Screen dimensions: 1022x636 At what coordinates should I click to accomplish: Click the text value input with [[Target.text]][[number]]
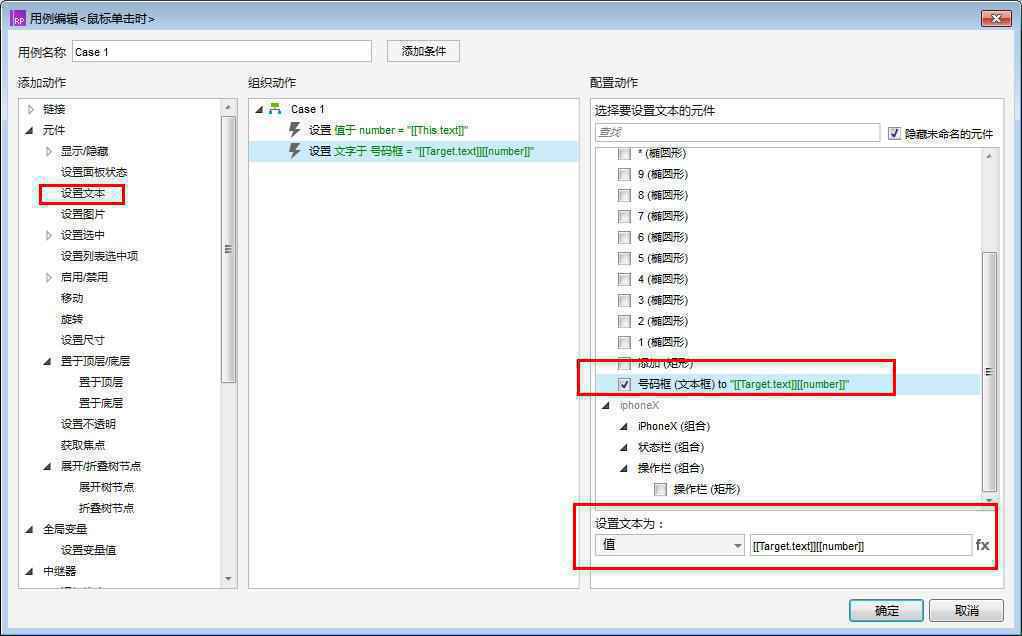(x=860, y=545)
